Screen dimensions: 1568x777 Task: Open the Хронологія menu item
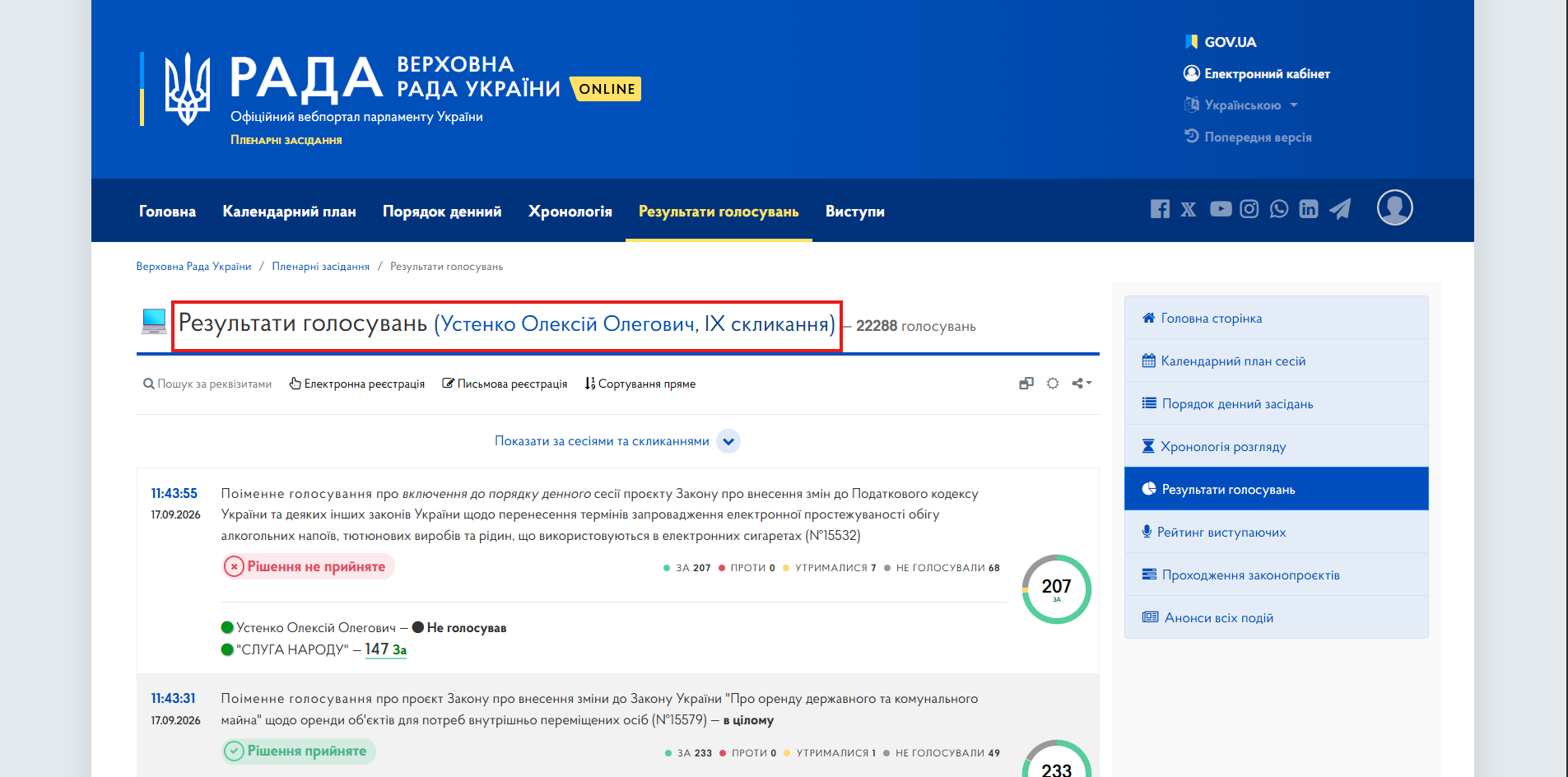[x=570, y=212]
